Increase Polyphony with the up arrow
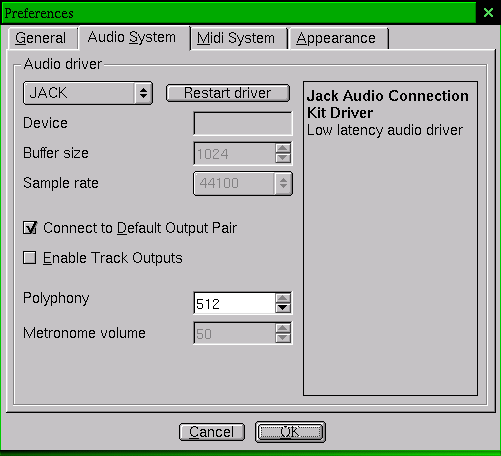The width and height of the screenshot is (501, 456). pos(283,298)
